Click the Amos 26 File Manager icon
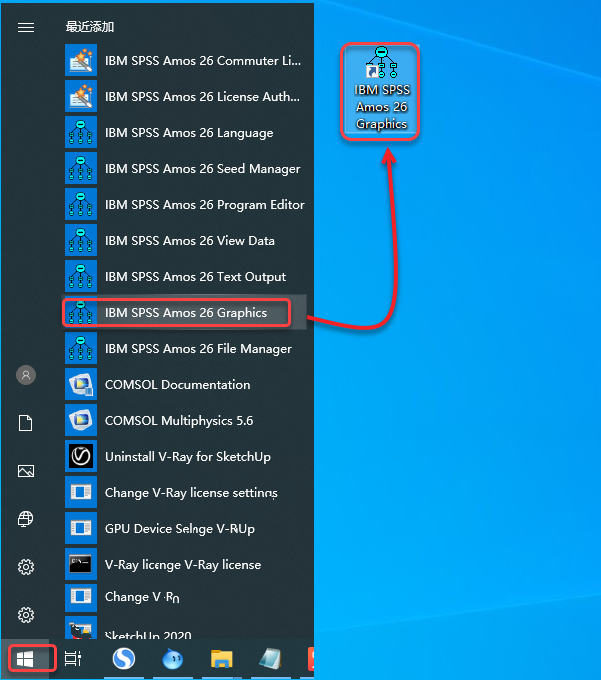This screenshot has height=680, width=601. pos(81,348)
